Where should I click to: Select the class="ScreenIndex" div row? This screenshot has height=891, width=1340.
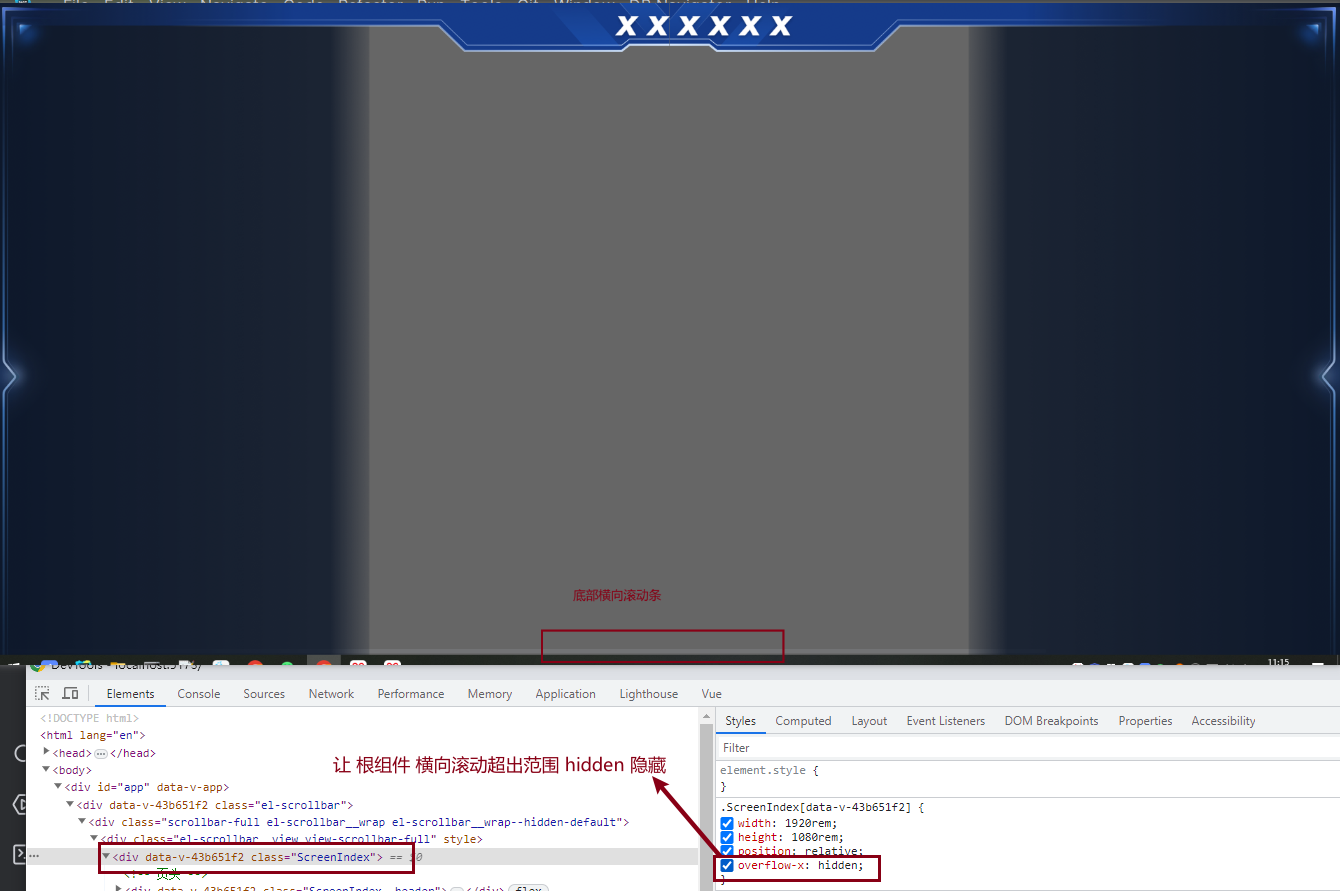[x=247, y=857]
